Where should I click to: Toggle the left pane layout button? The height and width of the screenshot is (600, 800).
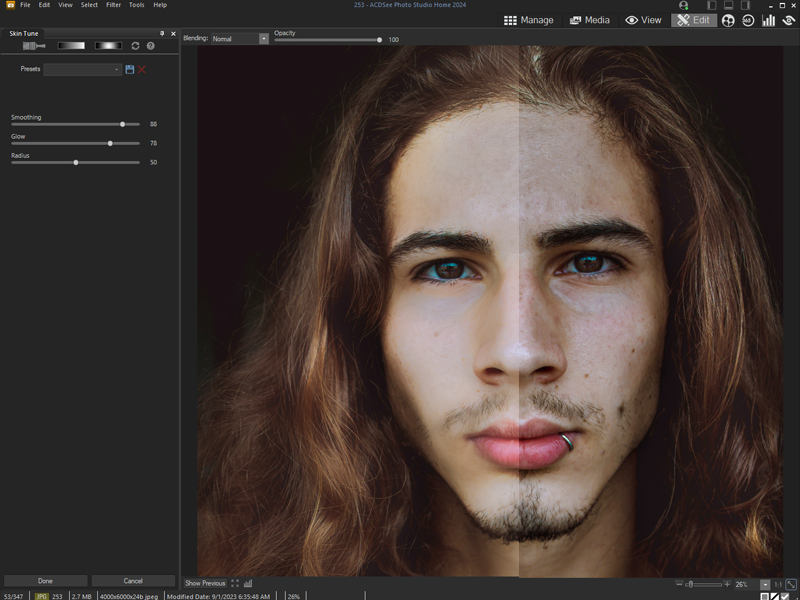pyautogui.click(x=712, y=5)
